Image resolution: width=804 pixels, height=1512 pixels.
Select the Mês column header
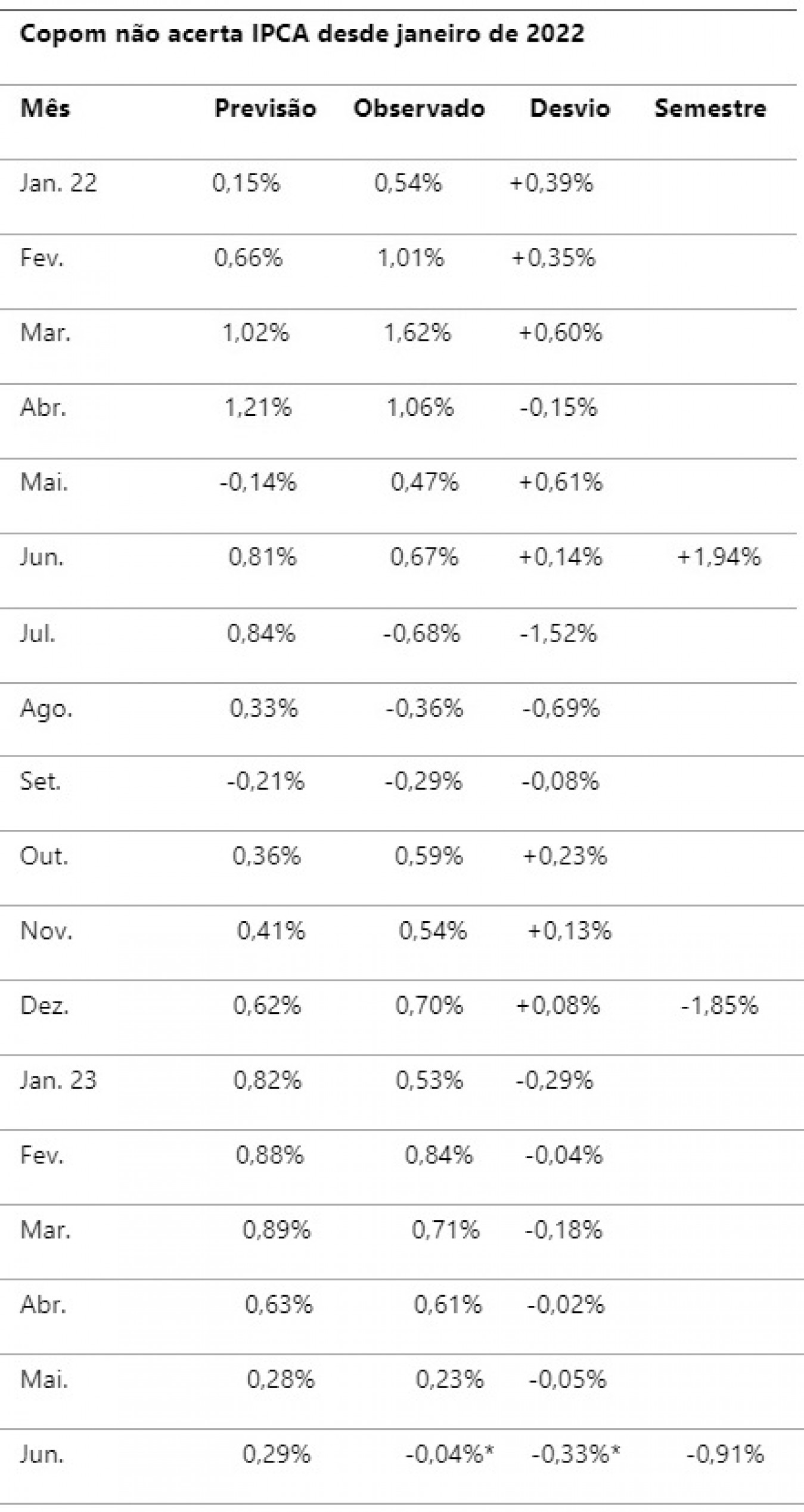(45, 108)
